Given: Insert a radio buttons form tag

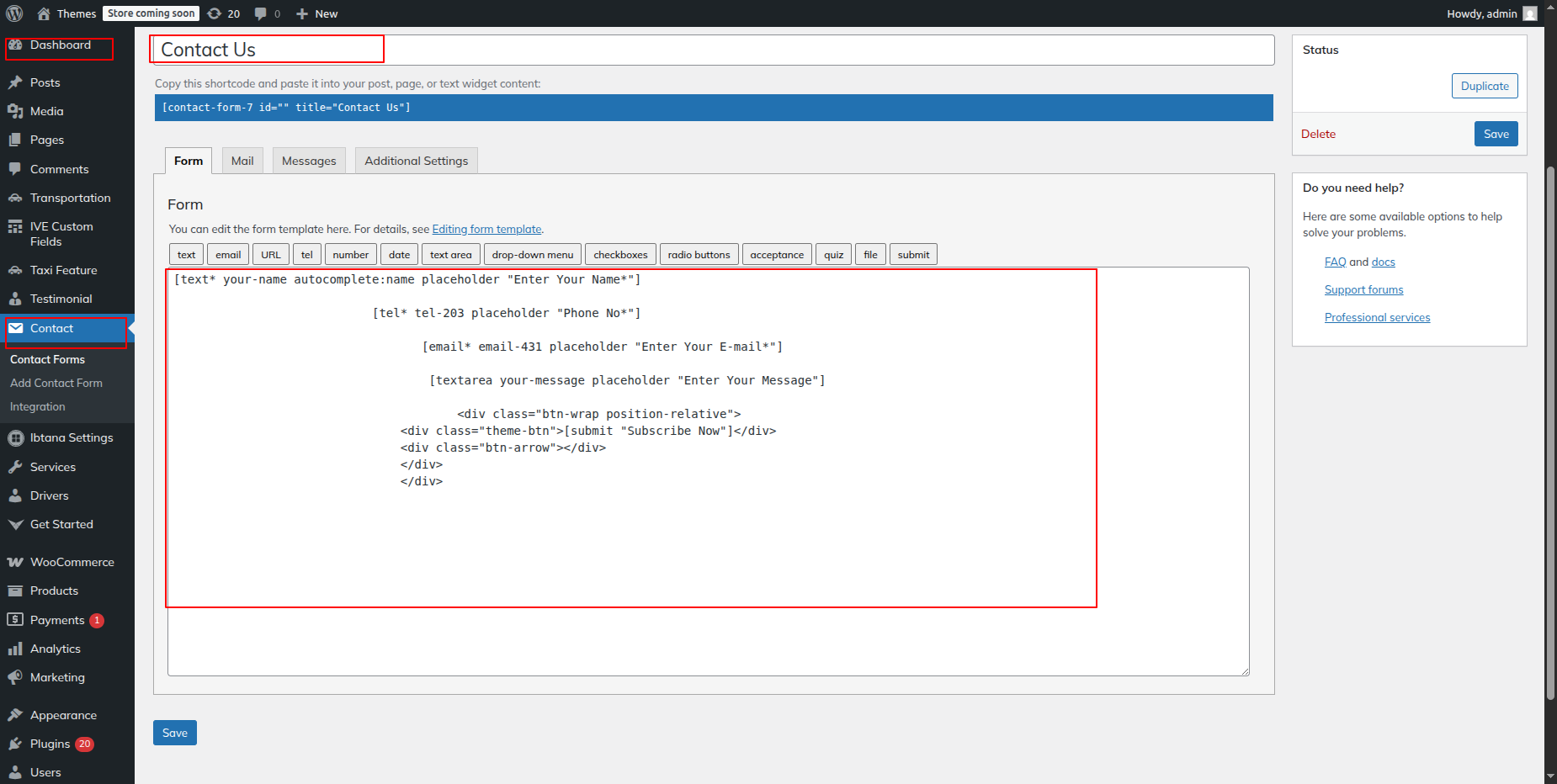Looking at the screenshot, I should point(699,255).
